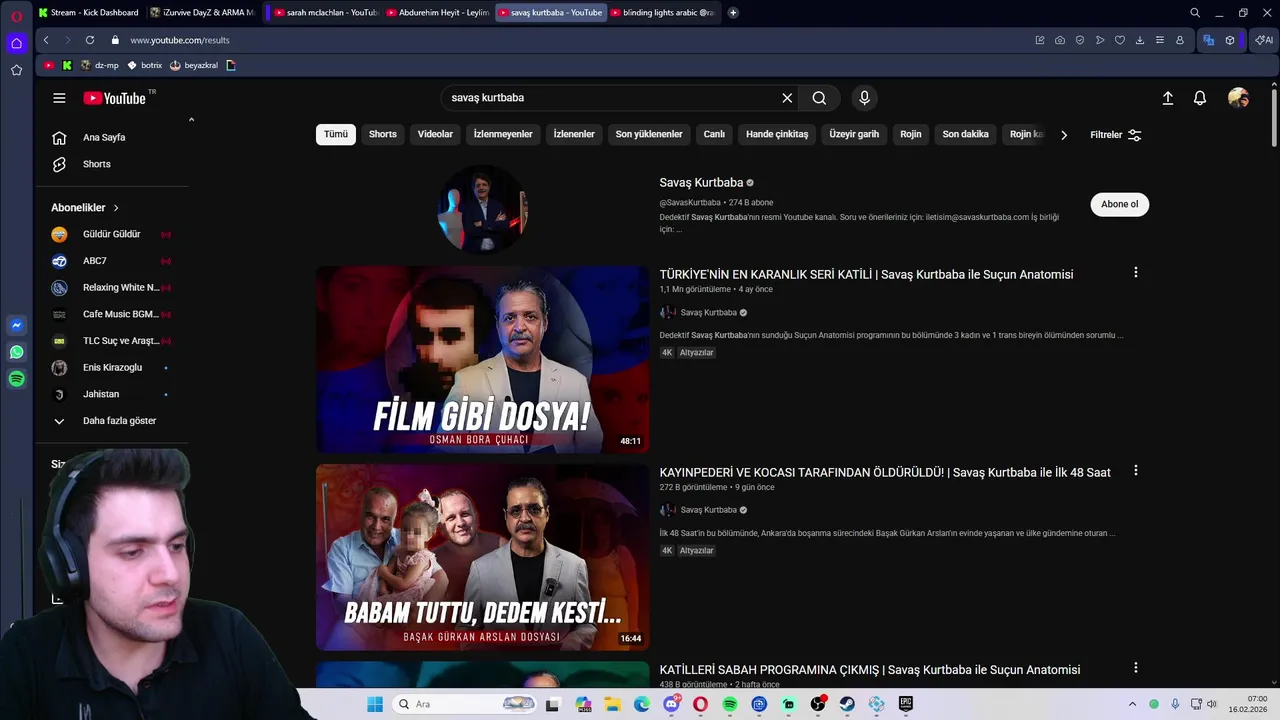Screen dimensions: 1280x720
Task: Show more filter chips with right arrow
Action: (1064, 135)
